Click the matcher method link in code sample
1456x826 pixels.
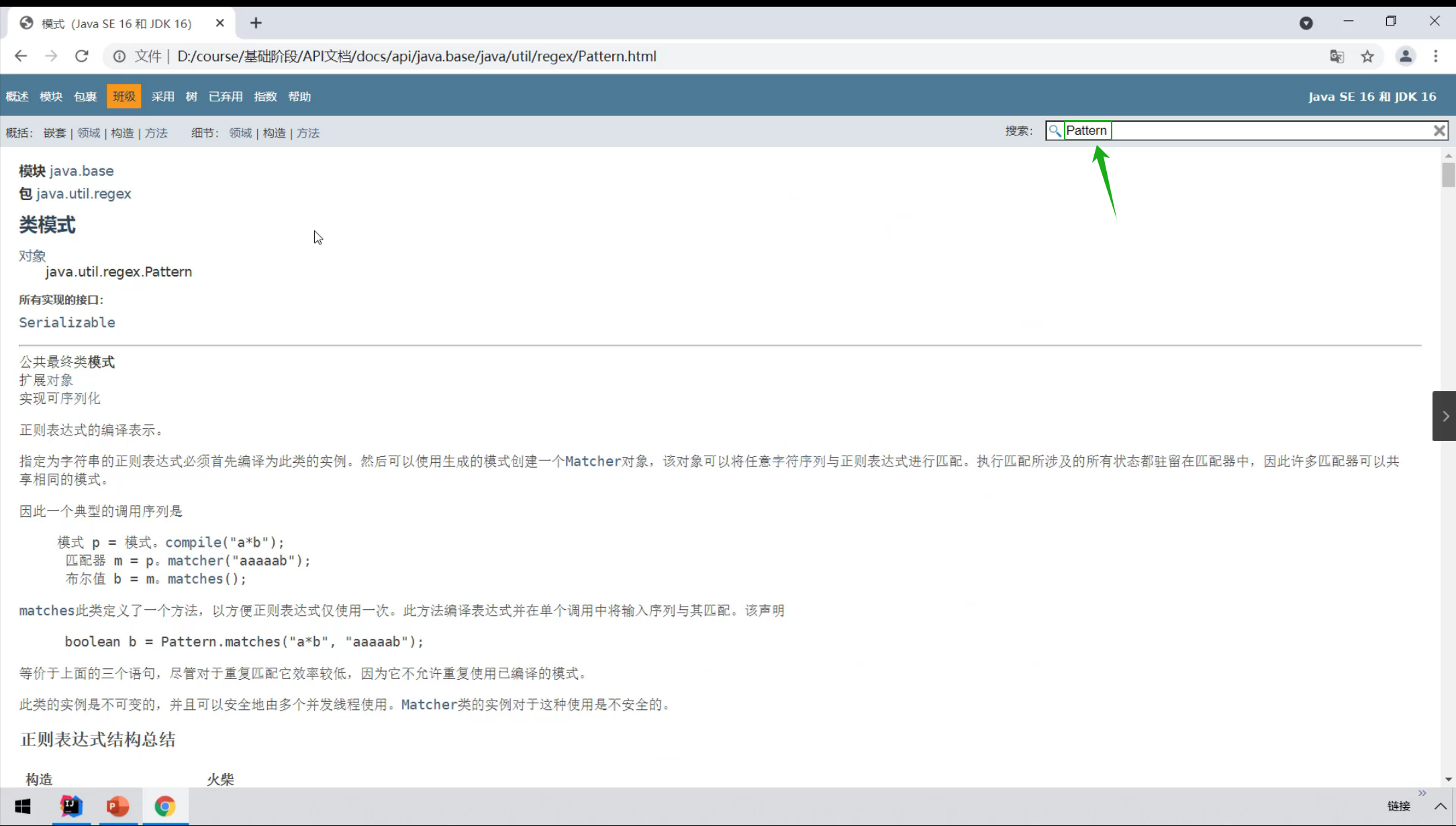pyautogui.click(x=195, y=561)
